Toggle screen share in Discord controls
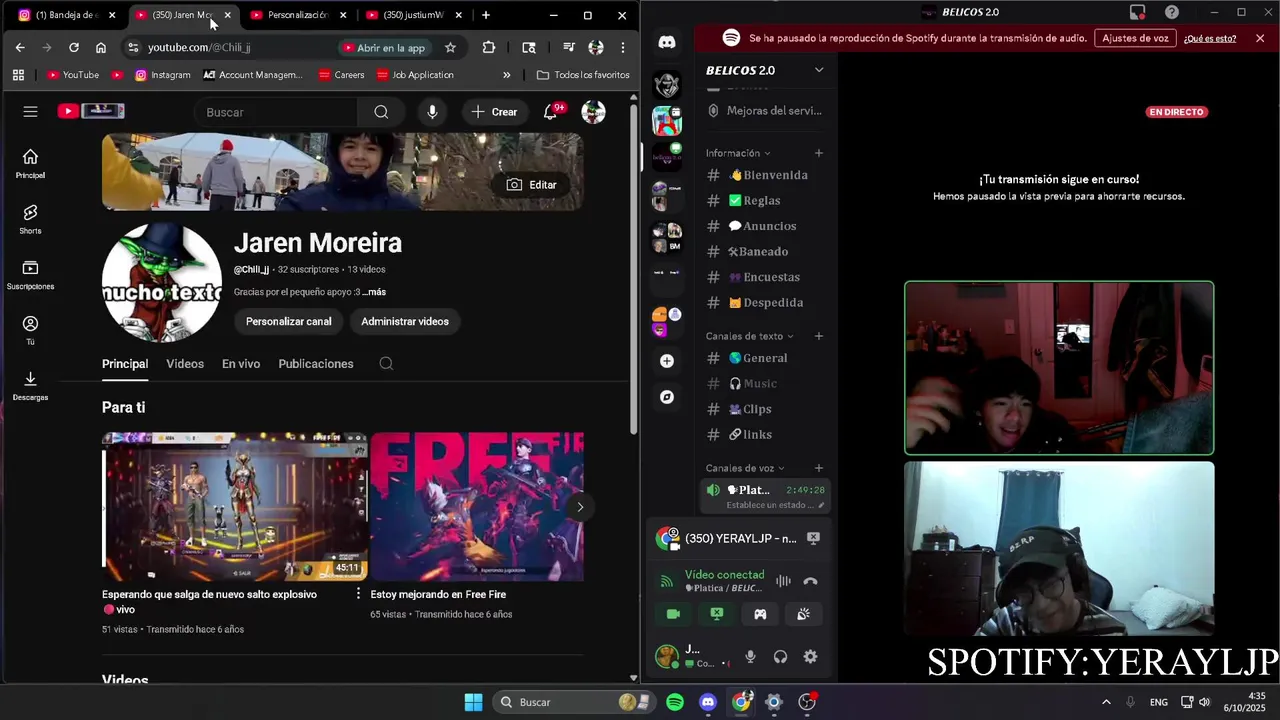This screenshot has width=1280, height=720. point(717,614)
